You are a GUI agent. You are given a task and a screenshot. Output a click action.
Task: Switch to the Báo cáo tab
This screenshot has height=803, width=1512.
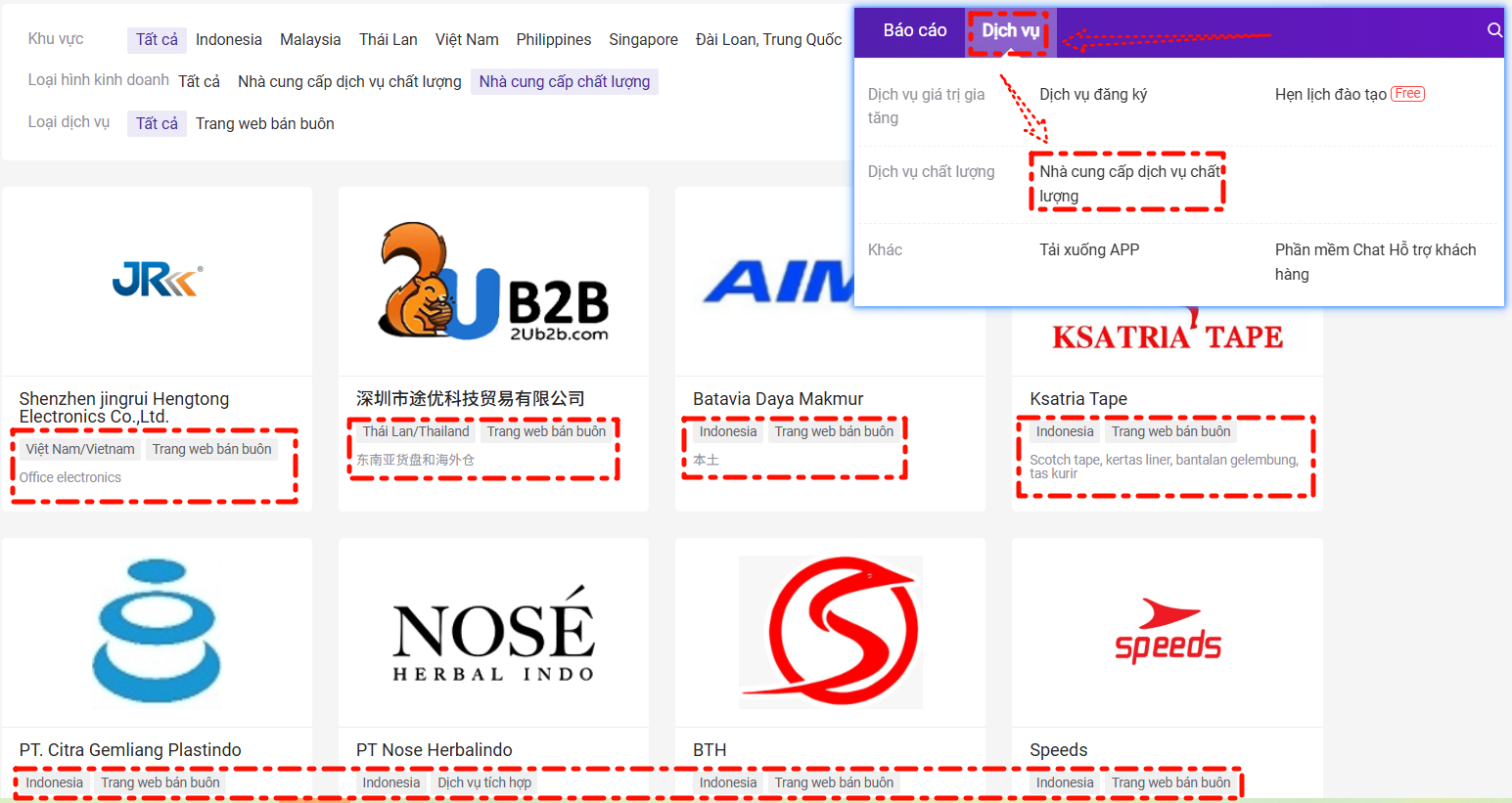point(914,31)
